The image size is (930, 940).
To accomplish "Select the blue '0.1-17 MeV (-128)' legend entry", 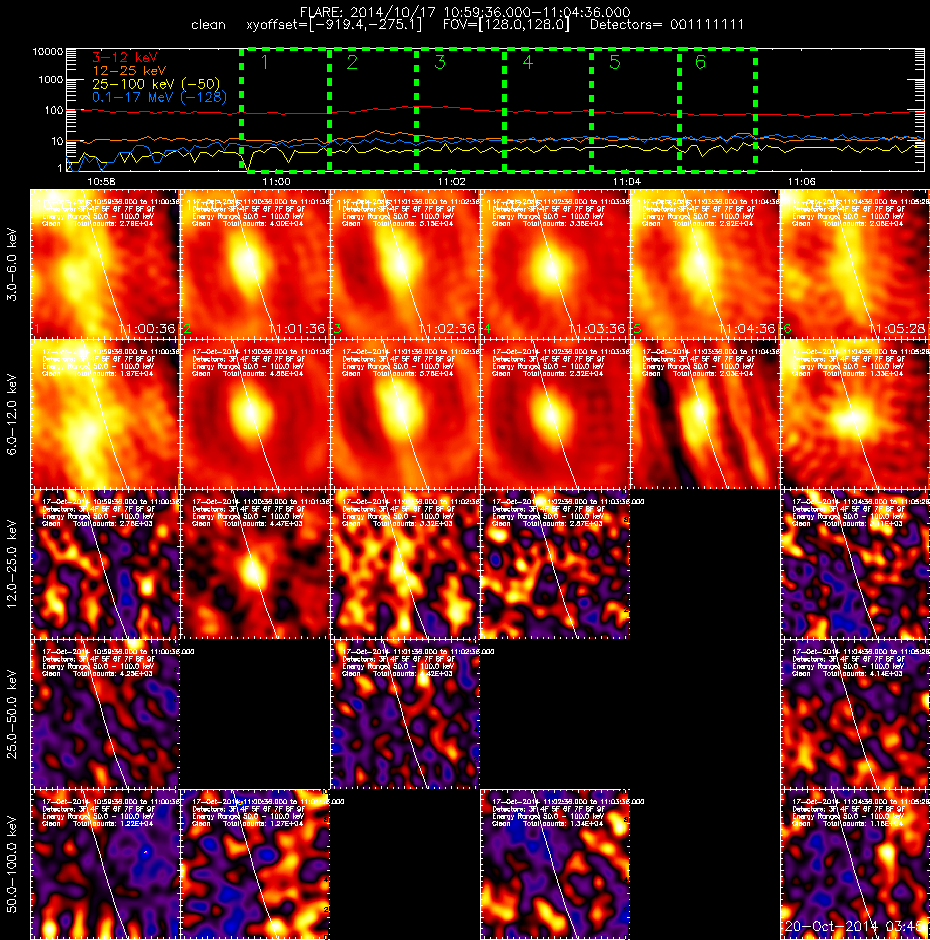I will click(159, 97).
